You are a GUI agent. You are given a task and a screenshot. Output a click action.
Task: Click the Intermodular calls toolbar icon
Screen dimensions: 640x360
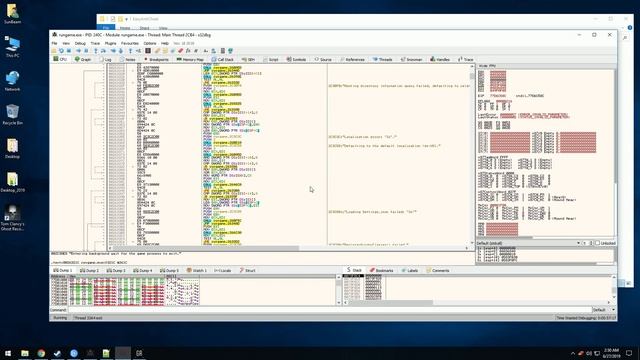point(213,51)
